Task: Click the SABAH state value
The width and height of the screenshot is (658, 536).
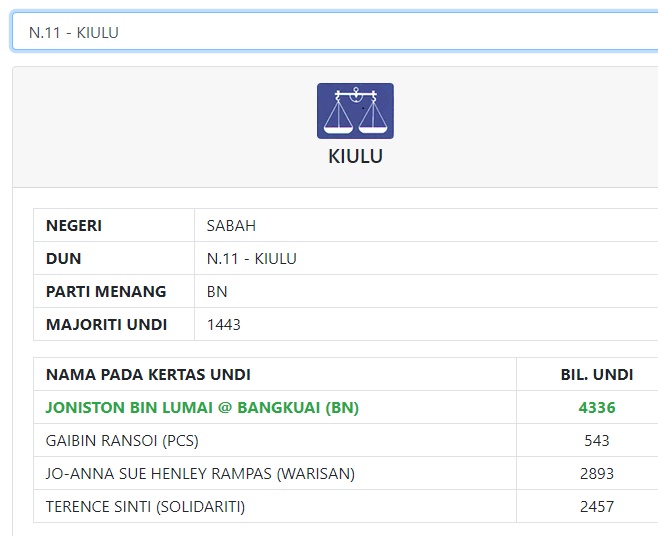Action: [231, 226]
